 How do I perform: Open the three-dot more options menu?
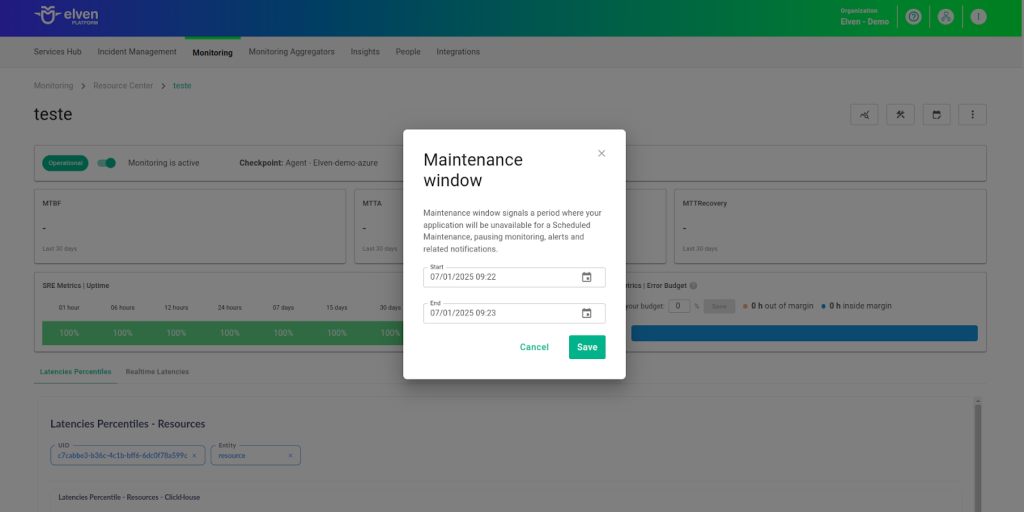click(x=973, y=115)
